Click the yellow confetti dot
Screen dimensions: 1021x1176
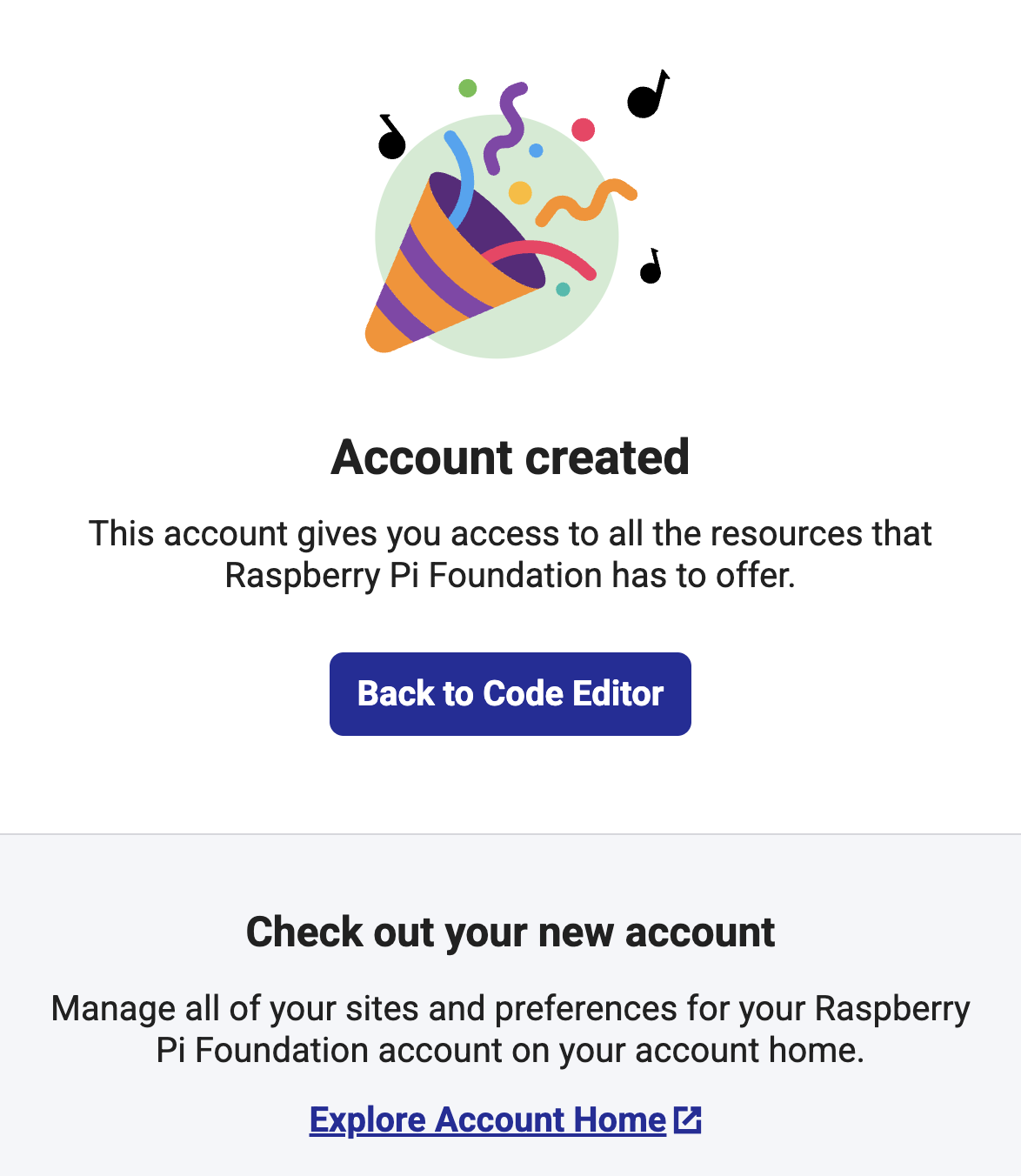[520, 192]
